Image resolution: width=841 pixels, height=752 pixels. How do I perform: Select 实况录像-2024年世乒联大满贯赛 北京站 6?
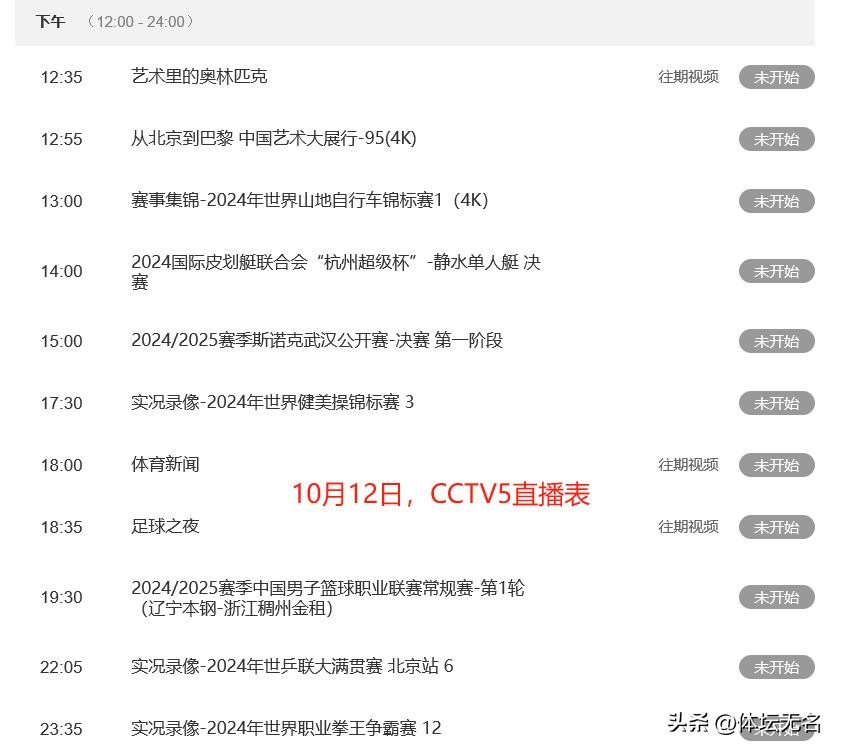[292, 667]
